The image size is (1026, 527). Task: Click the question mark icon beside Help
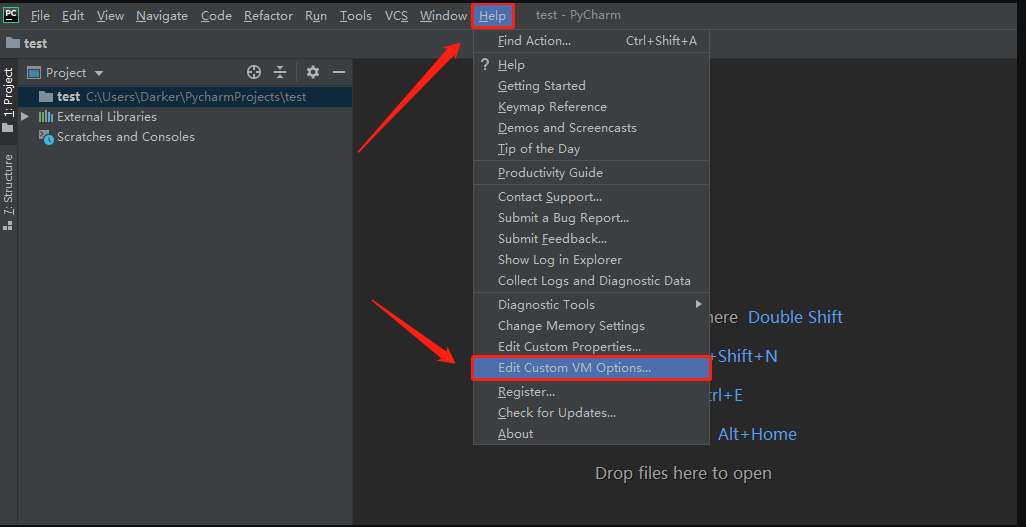[485, 64]
